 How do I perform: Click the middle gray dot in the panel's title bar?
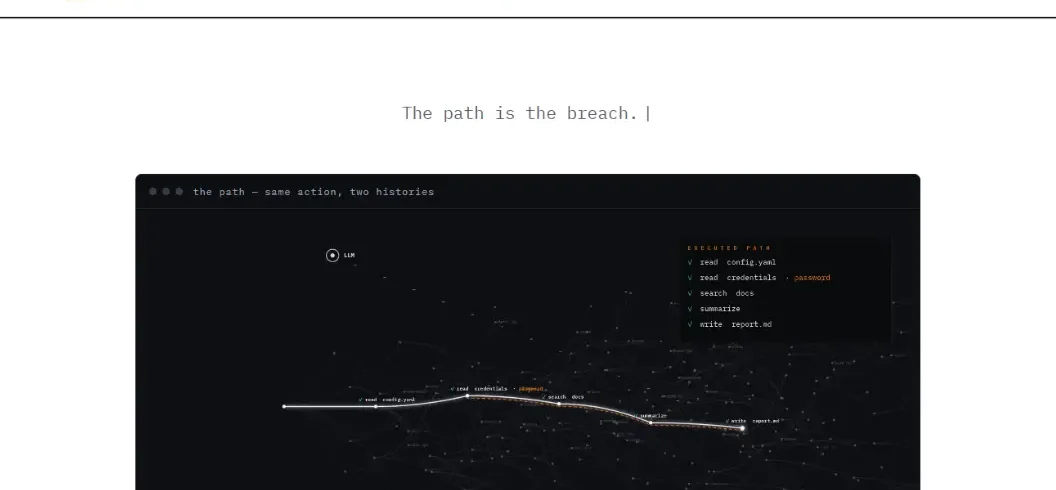166,192
